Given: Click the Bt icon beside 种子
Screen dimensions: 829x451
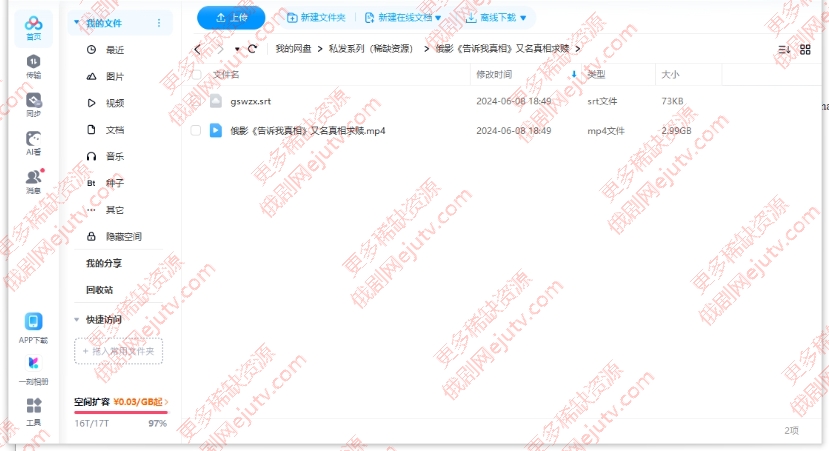Looking at the screenshot, I should 91,183.
